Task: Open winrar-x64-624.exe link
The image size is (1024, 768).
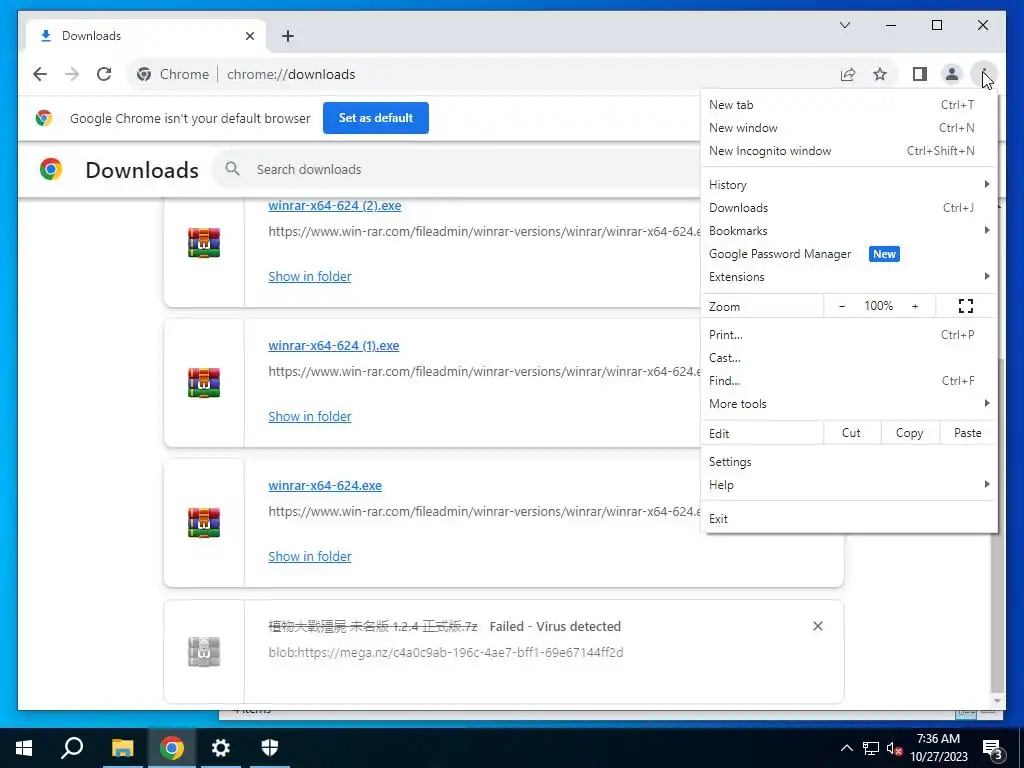Action: 325,485
